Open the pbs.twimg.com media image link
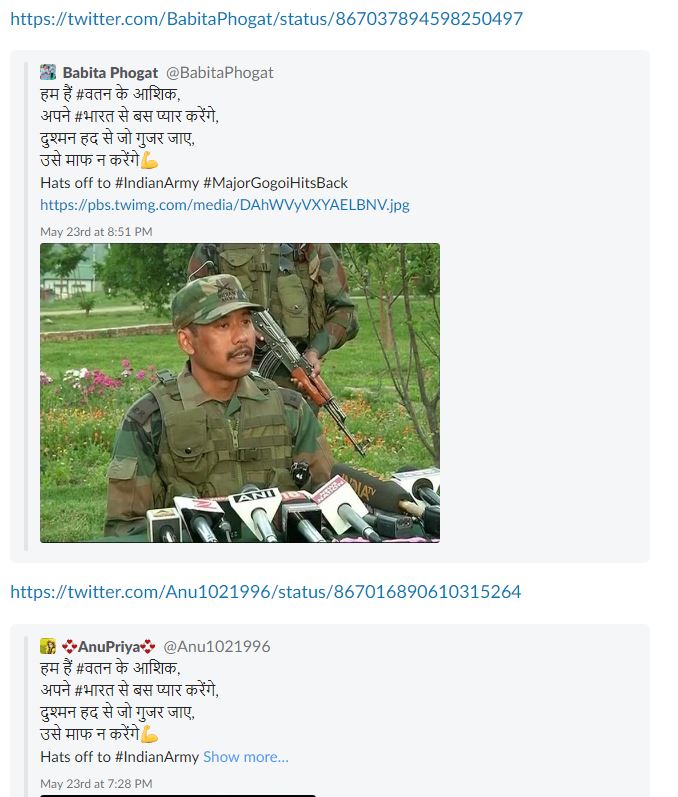678x797 pixels. click(x=225, y=205)
